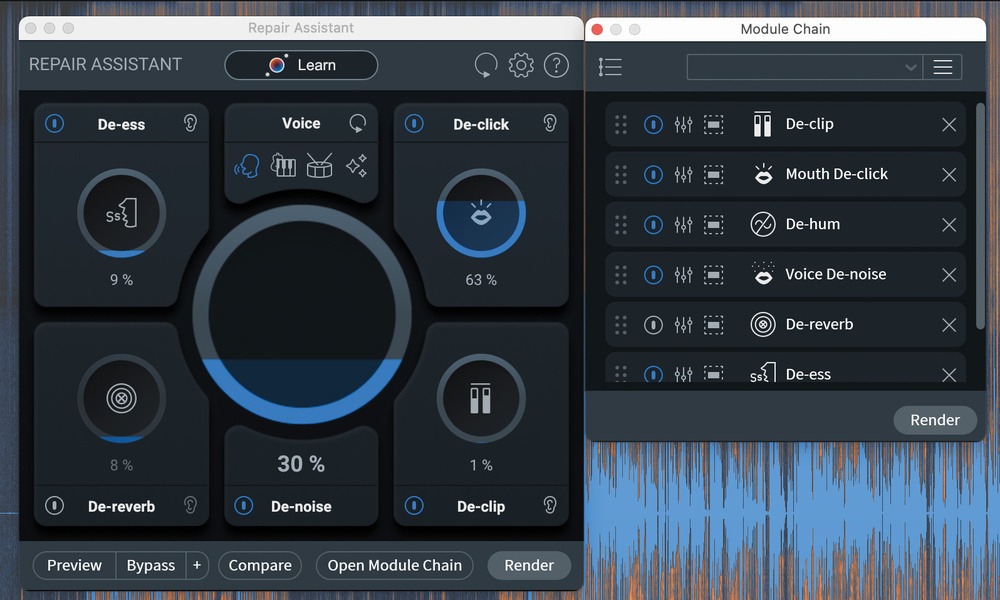The height and width of the screenshot is (600, 1000).
Task: Remove Voice De-noise from the chain
Action: tap(949, 275)
